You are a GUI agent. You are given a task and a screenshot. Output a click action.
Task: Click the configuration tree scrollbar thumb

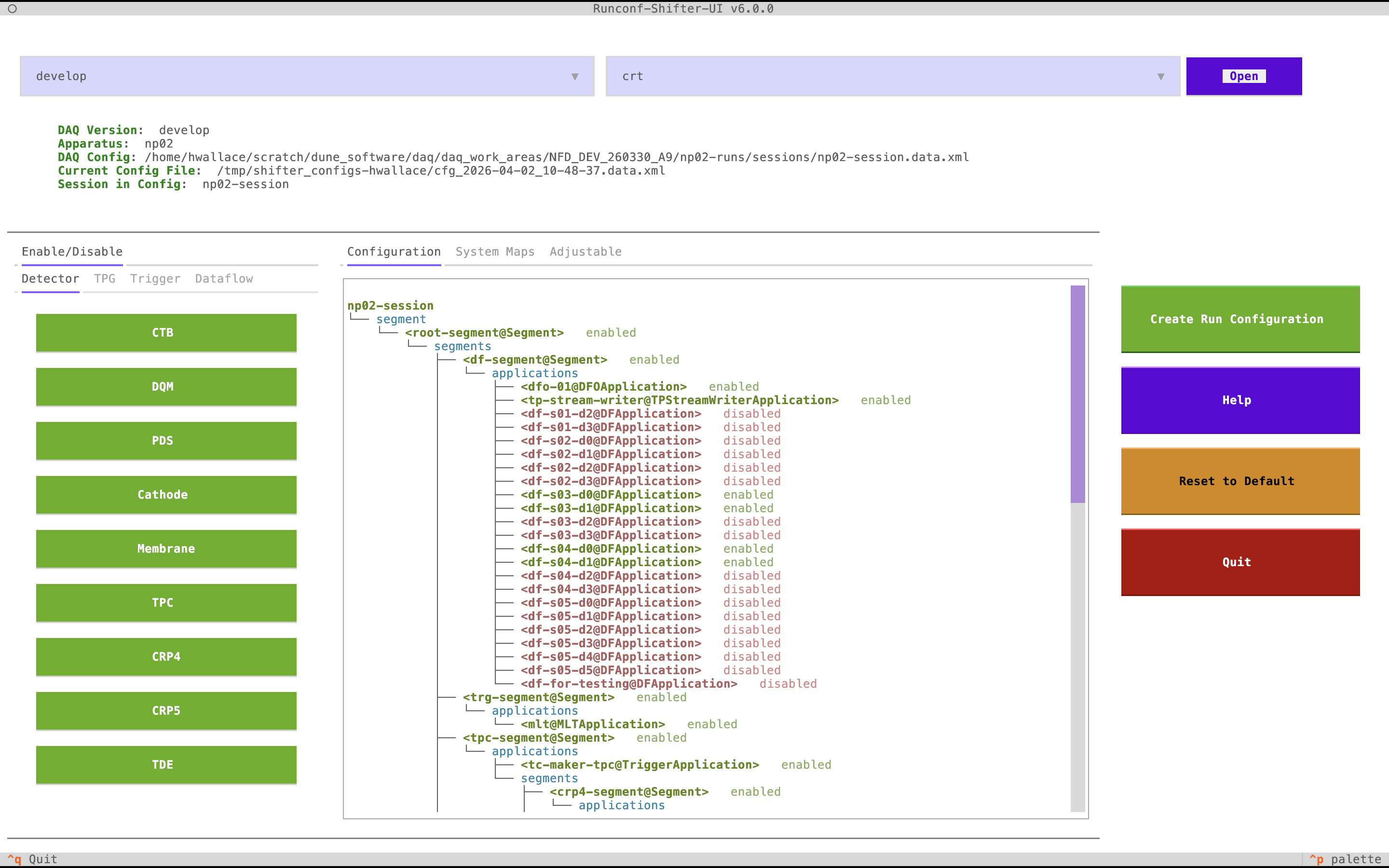point(1078,394)
